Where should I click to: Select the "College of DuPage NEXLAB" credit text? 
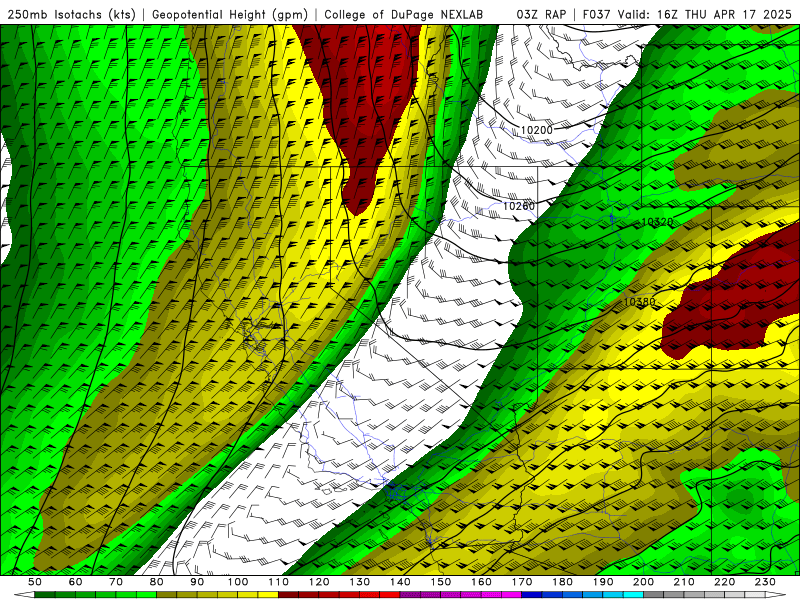click(404, 14)
